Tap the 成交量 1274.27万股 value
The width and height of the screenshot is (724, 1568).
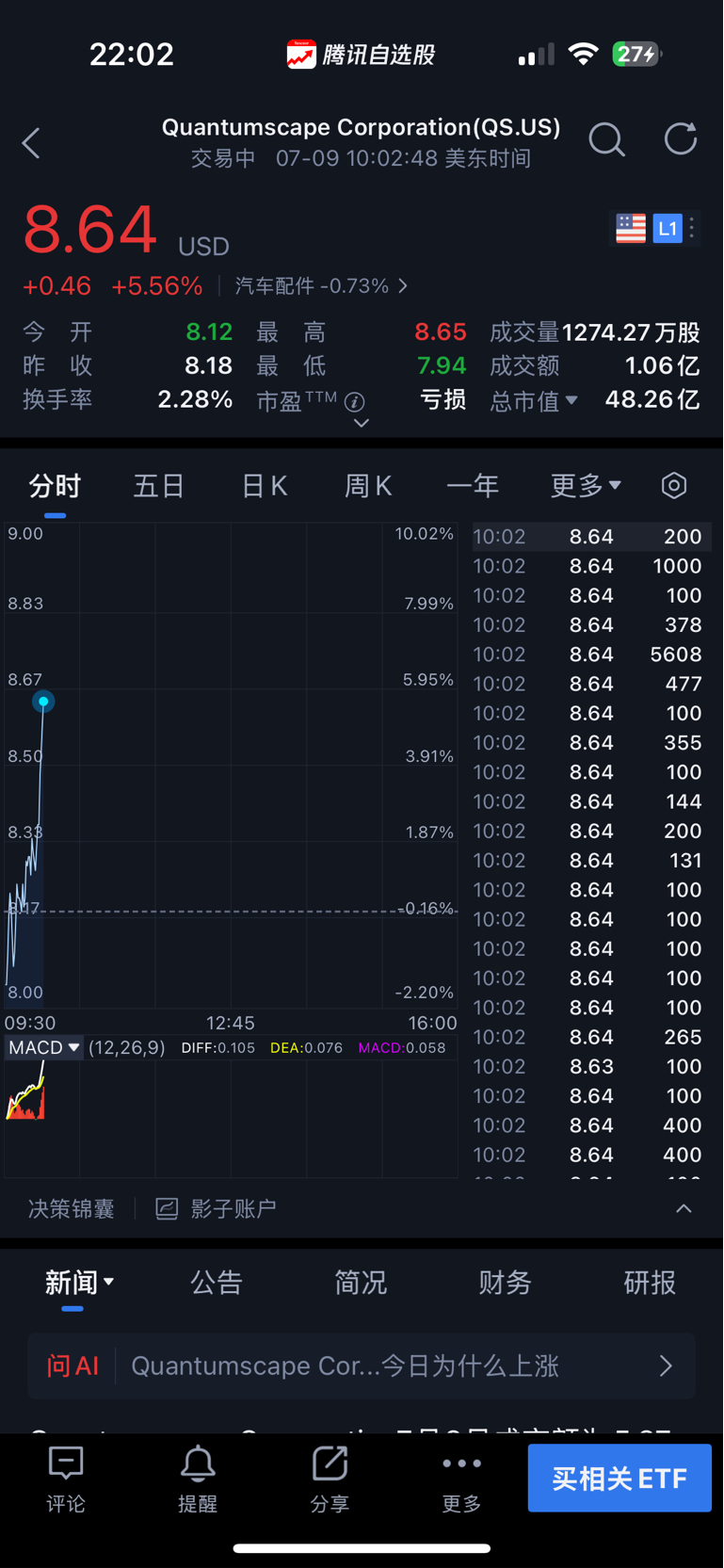pyautogui.click(x=631, y=332)
